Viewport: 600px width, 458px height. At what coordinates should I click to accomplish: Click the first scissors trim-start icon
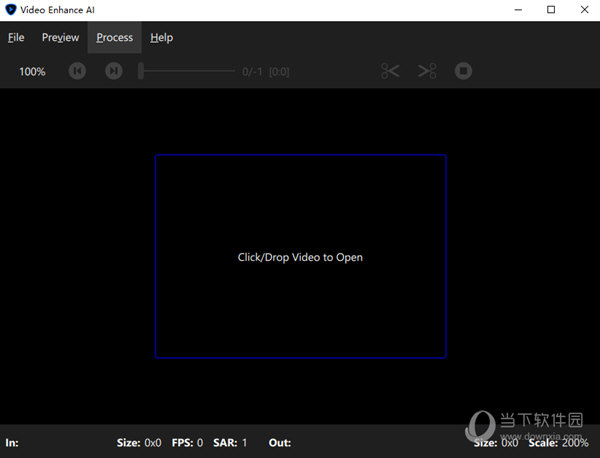click(390, 71)
